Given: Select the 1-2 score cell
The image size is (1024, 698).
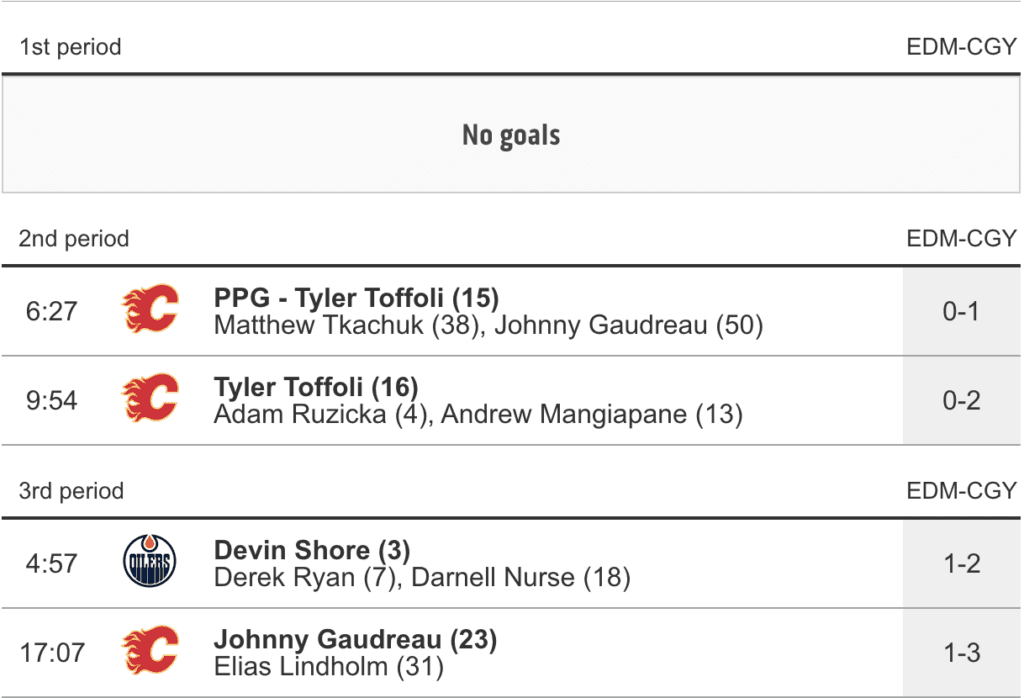Looking at the screenshot, I should pyautogui.click(x=961, y=563).
